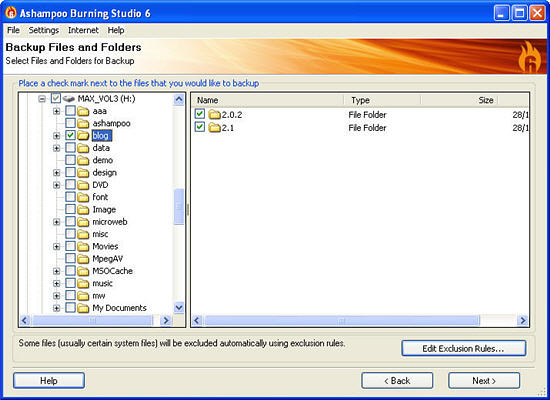
Task: Click the My Documents folder icon
Action: [x=83, y=308]
